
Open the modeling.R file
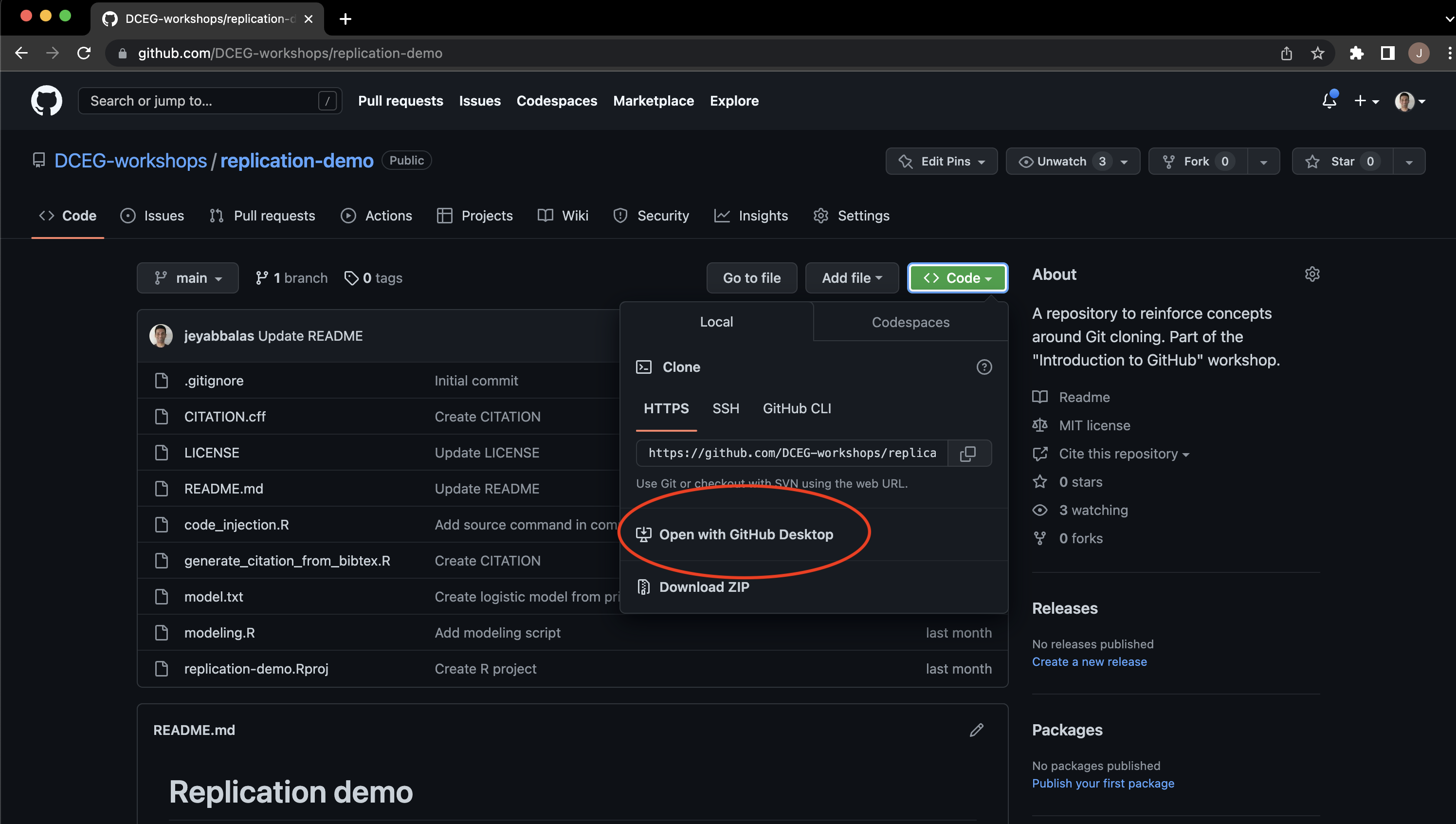coord(219,633)
